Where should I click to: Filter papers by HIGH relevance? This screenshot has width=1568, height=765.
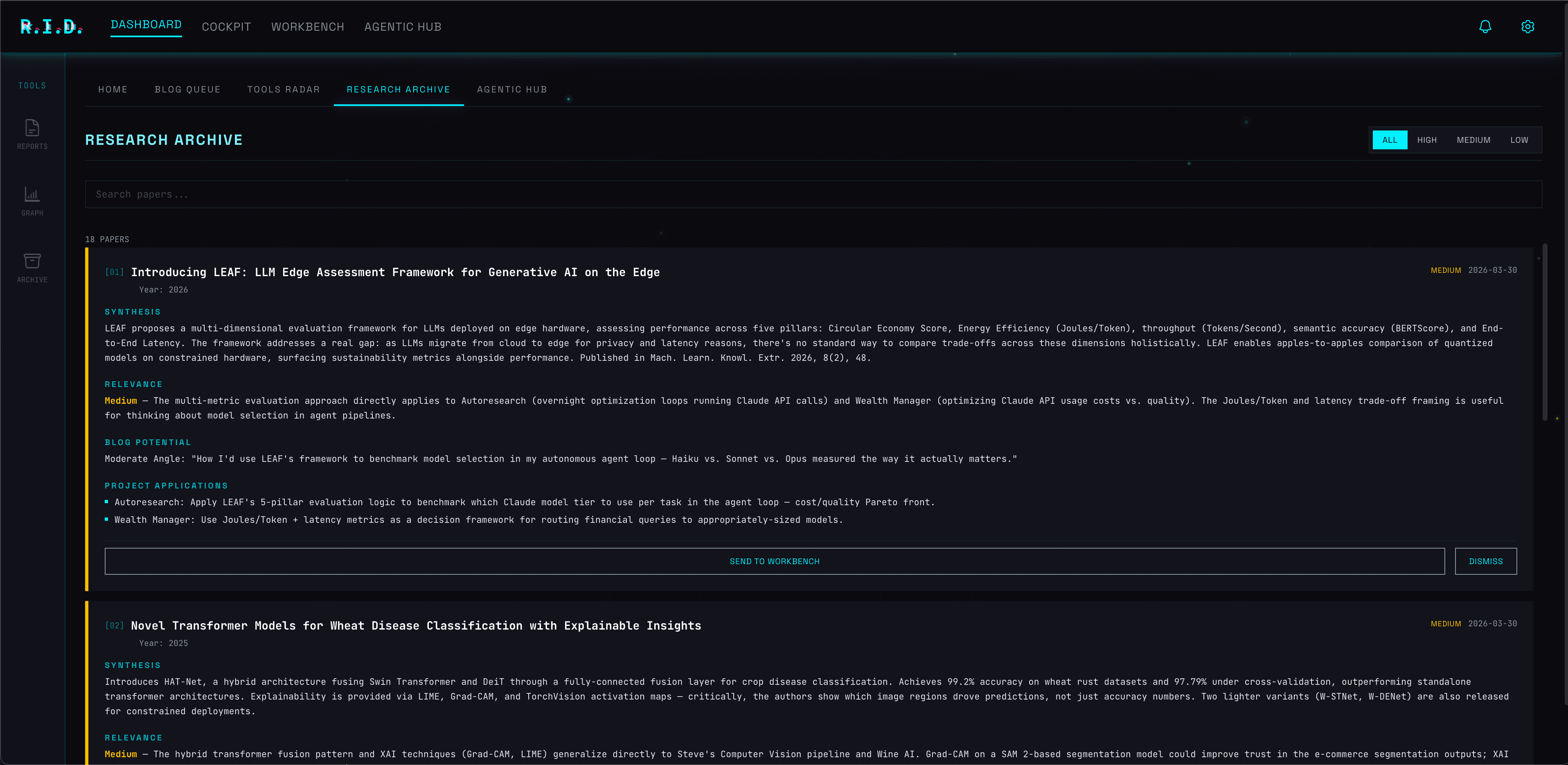[1426, 140]
